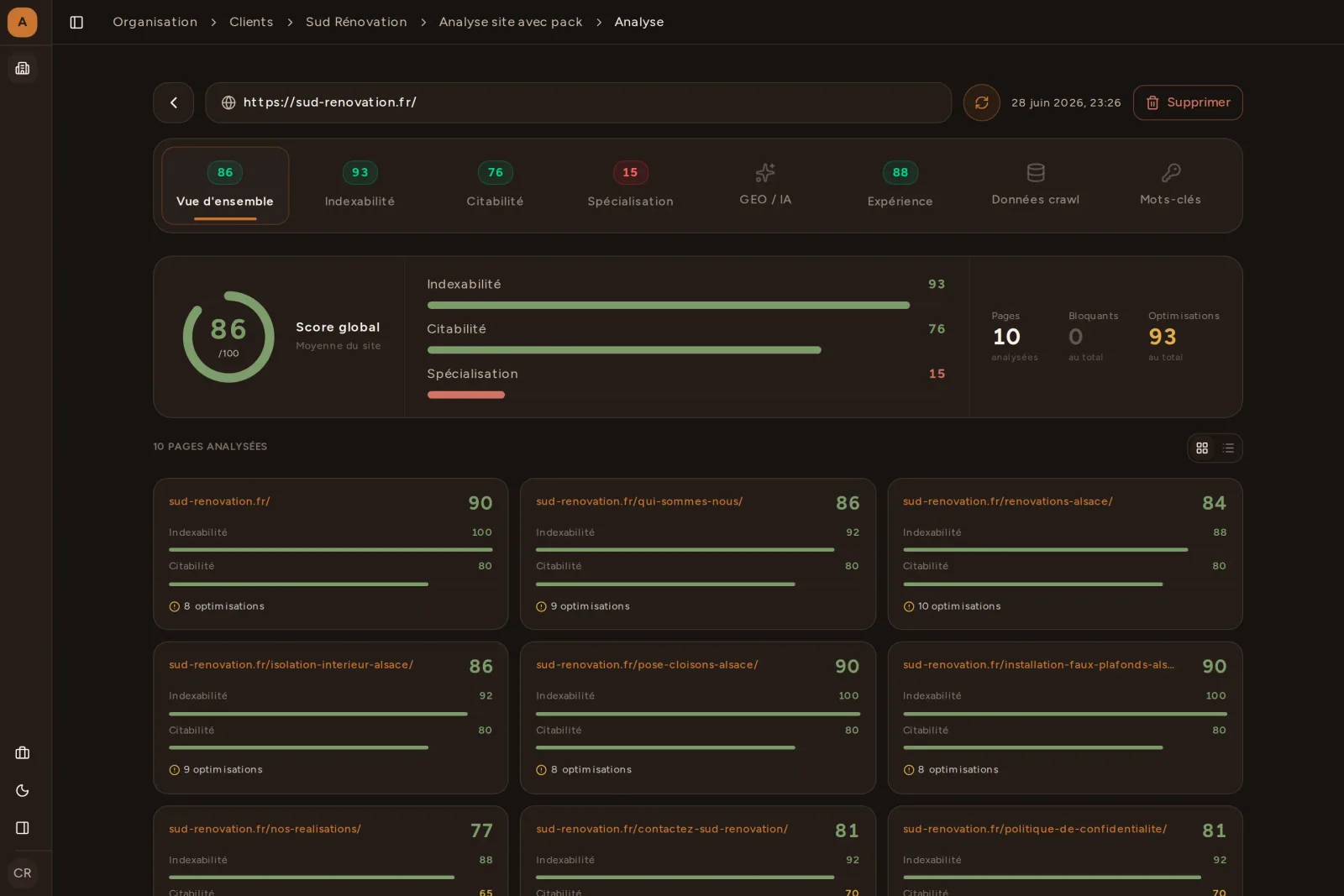The height and width of the screenshot is (896, 1344).
Task: Open the isolation-interieur-alsace page card
Action: 331,718
